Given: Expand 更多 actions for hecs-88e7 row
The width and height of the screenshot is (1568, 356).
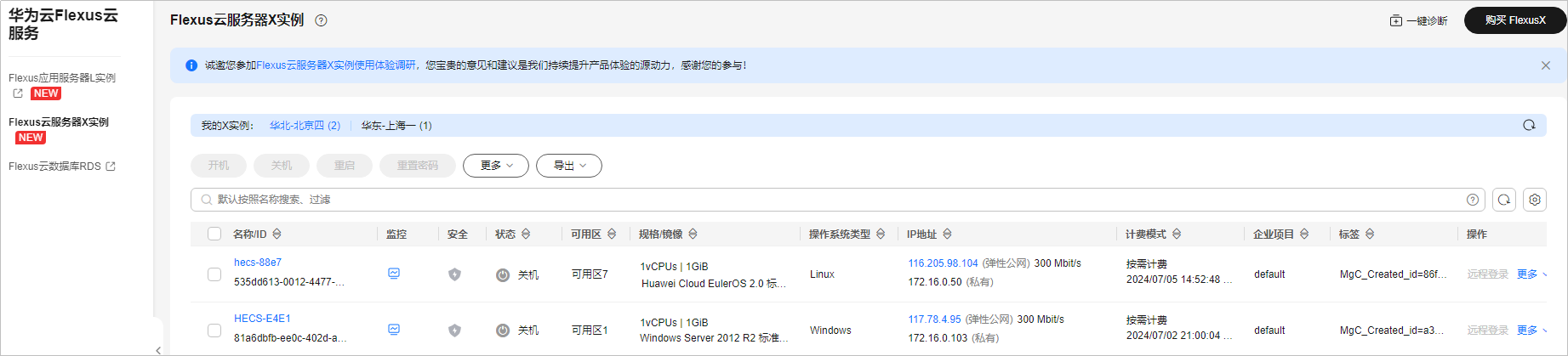Looking at the screenshot, I should (x=1532, y=274).
